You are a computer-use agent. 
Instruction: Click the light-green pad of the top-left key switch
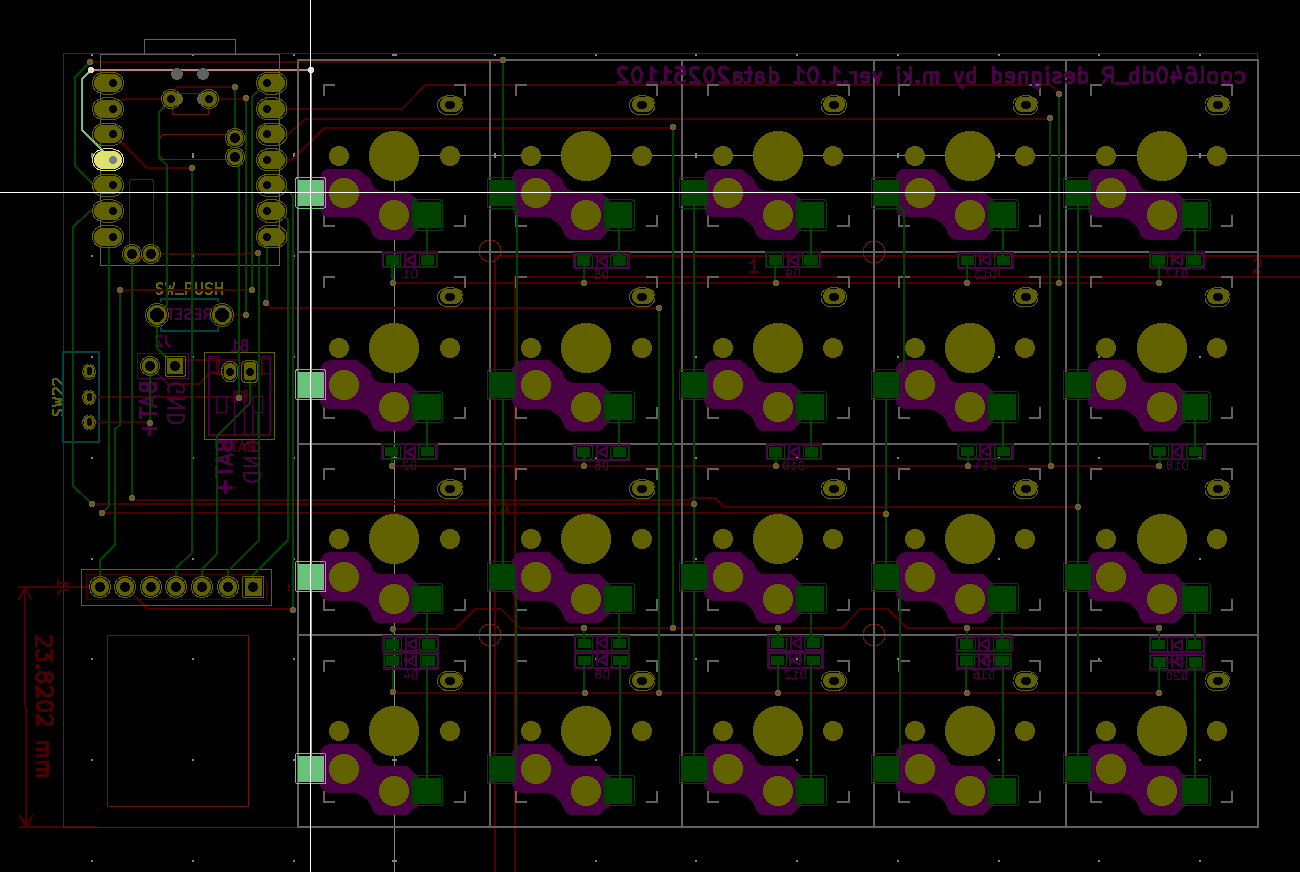[x=311, y=193]
